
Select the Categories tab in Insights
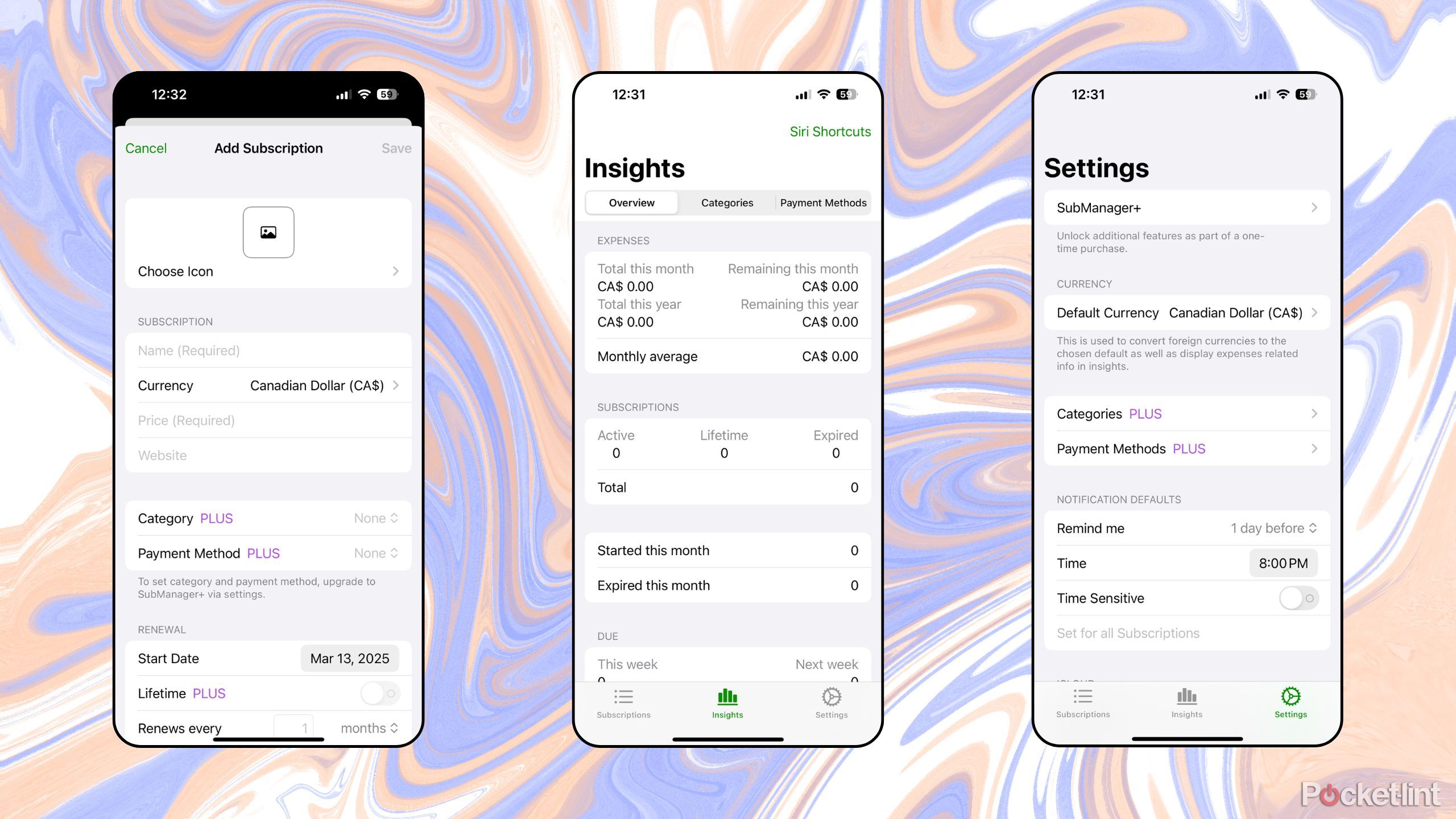[x=726, y=202]
